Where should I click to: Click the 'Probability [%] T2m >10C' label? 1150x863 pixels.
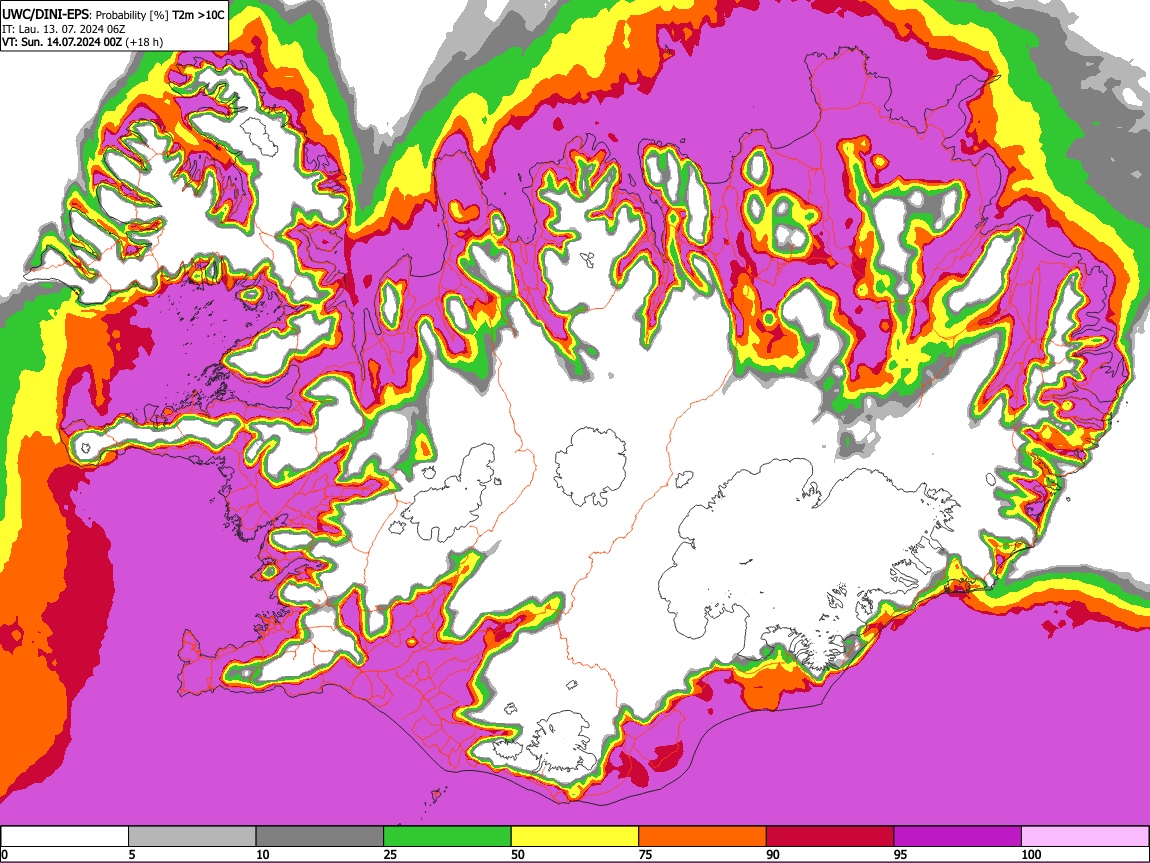point(158,15)
